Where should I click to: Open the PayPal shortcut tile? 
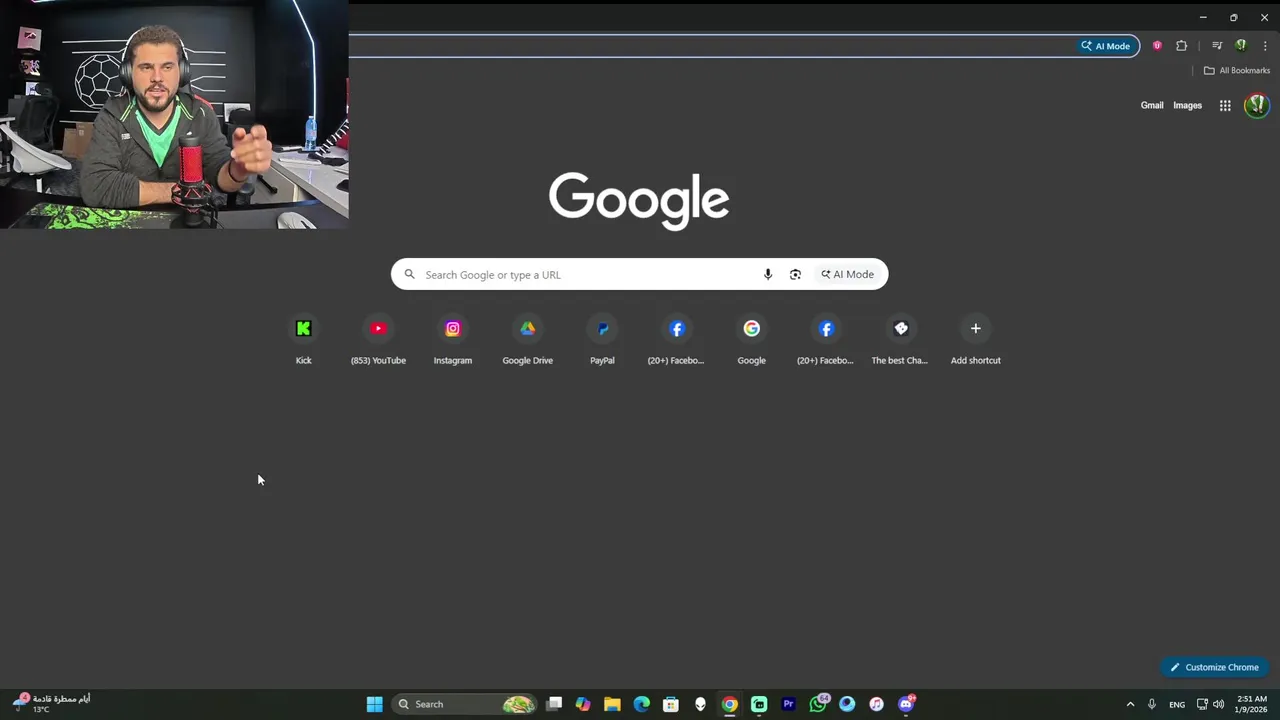[602, 340]
